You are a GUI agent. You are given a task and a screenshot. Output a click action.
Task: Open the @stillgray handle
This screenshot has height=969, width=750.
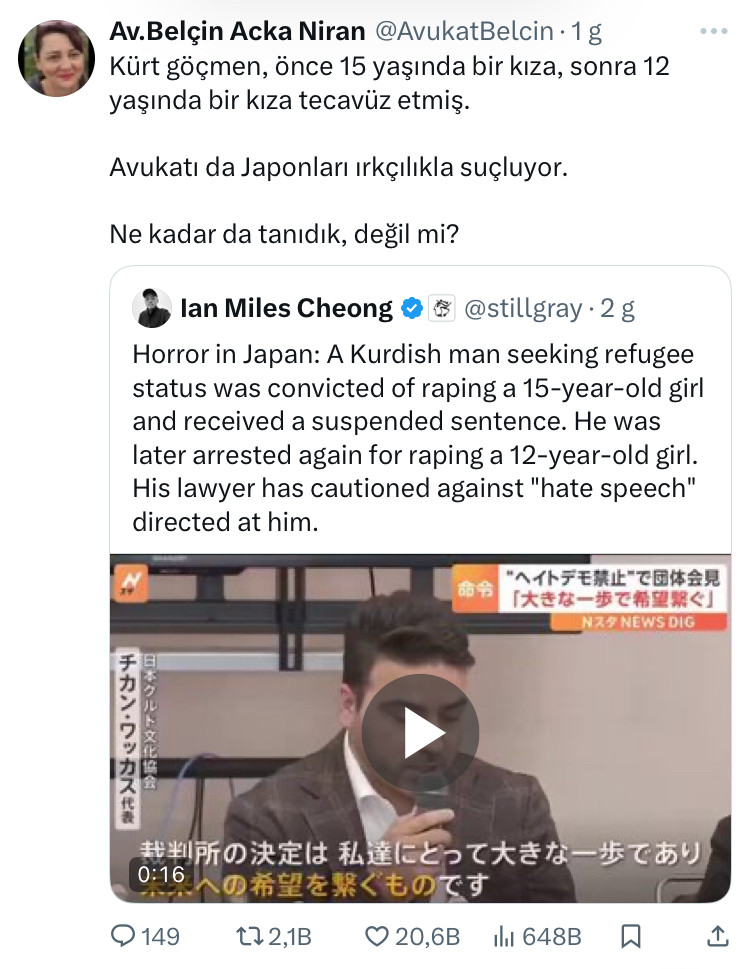coord(523,308)
